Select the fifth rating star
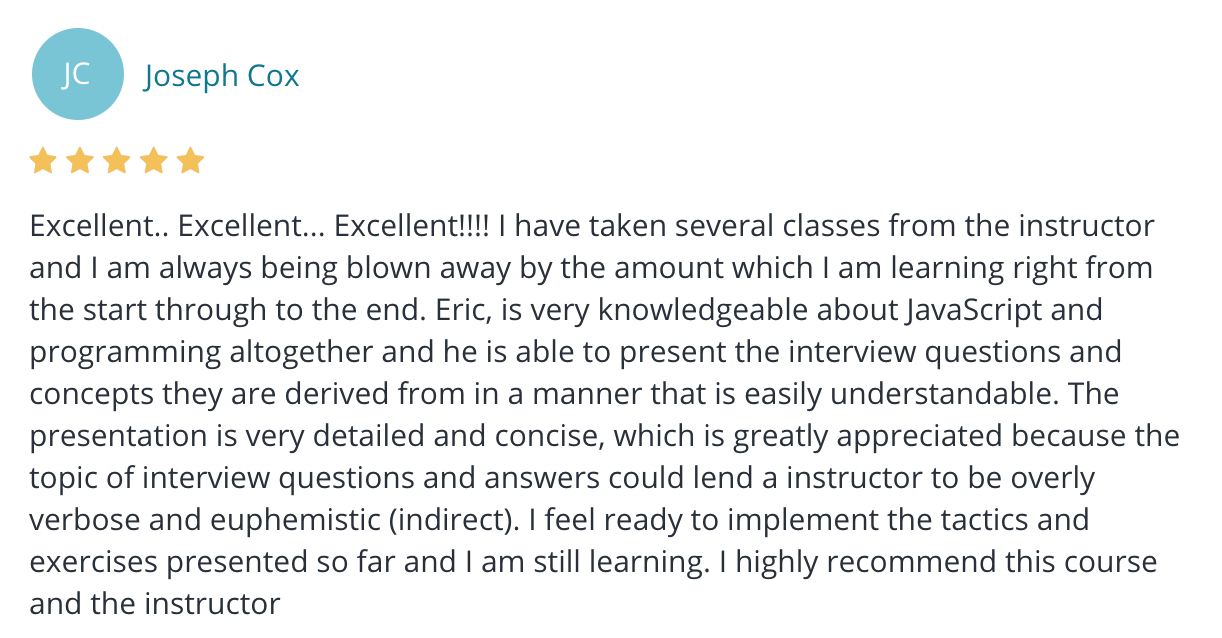This screenshot has height=638, width=1222. (190, 161)
